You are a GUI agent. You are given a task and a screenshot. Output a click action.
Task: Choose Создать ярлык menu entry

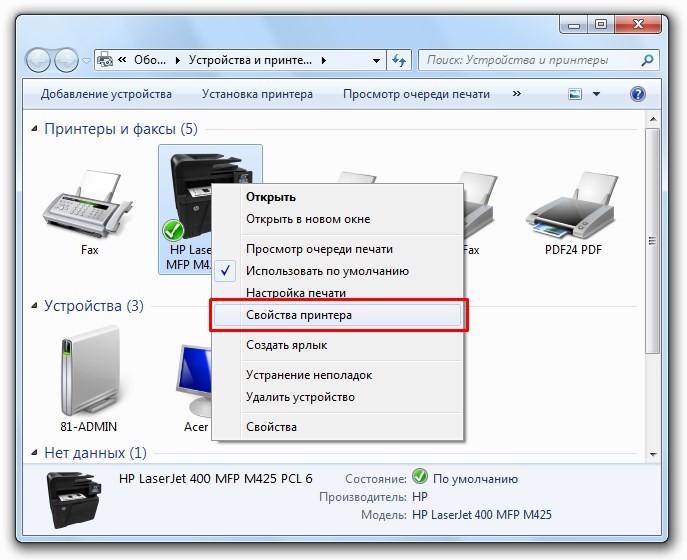point(337,345)
